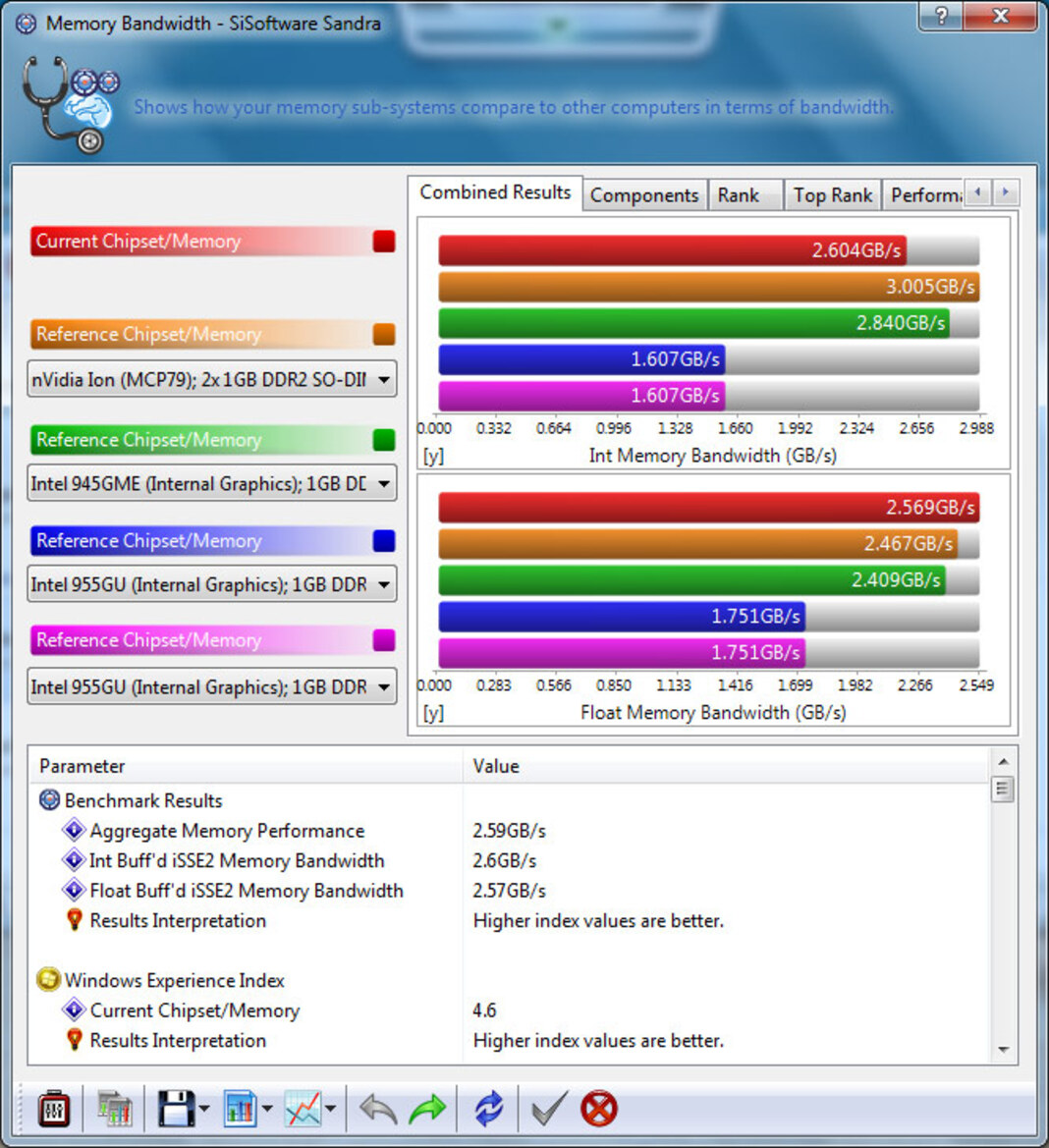This screenshot has width=1049, height=1148.
Task: Click the red 2.604GB/s integer bar
Action: coord(672,250)
